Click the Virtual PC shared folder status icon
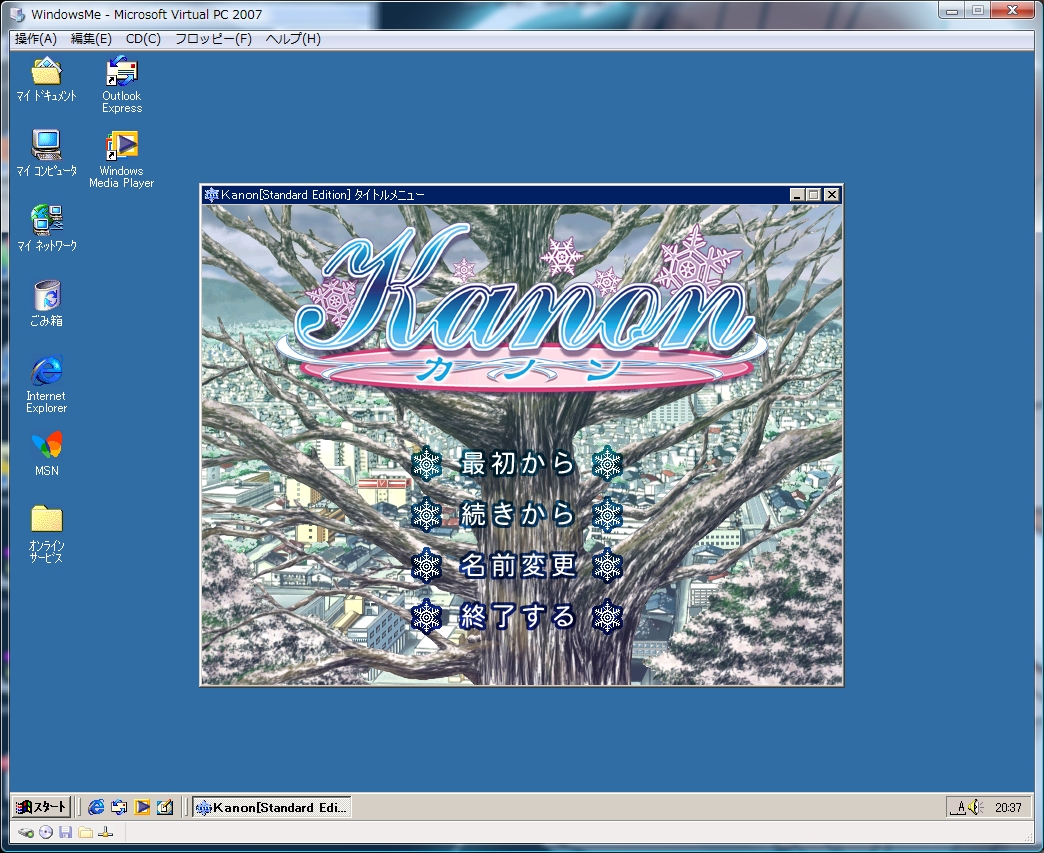This screenshot has height=853, width=1044. tap(85, 832)
